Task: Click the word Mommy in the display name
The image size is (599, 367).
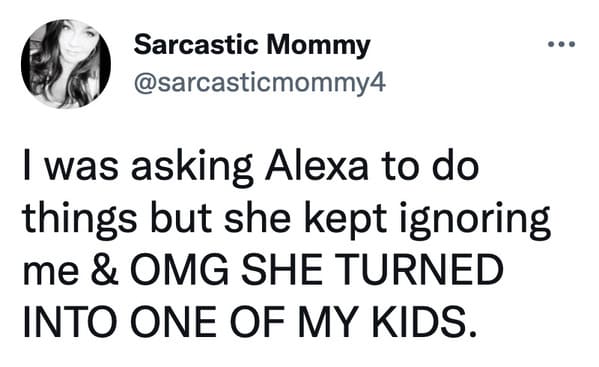Action: click(x=319, y=47)
